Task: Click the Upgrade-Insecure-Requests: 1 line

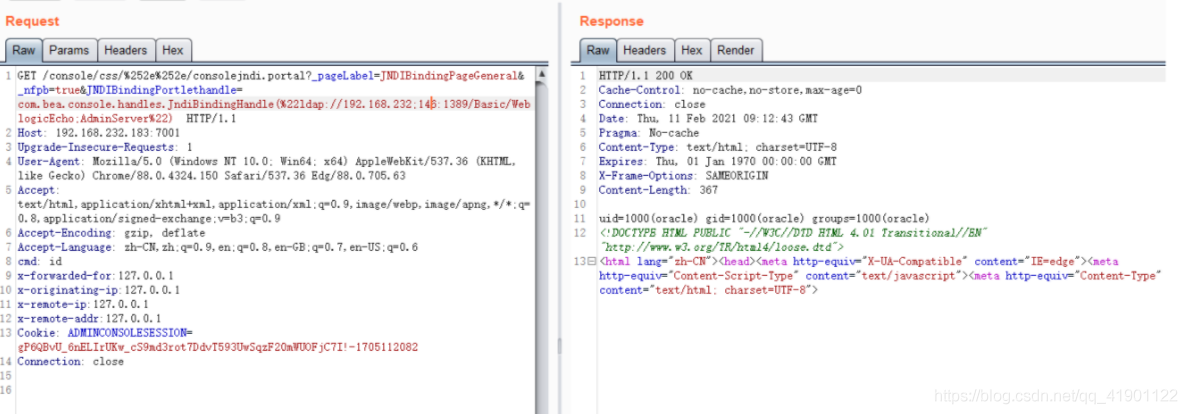Action: [104, 148]
